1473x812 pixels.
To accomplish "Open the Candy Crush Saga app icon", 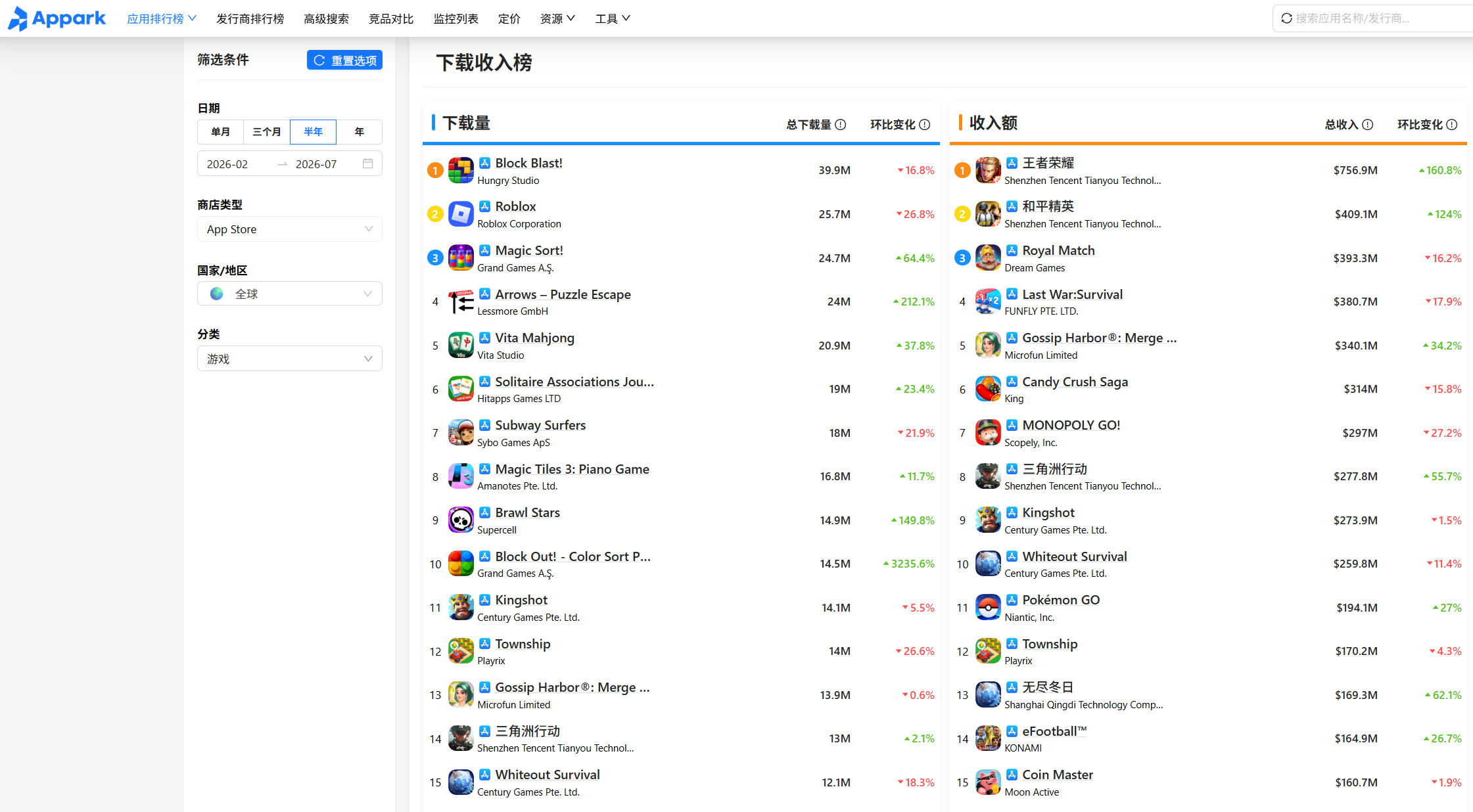I will coord(988,389).
